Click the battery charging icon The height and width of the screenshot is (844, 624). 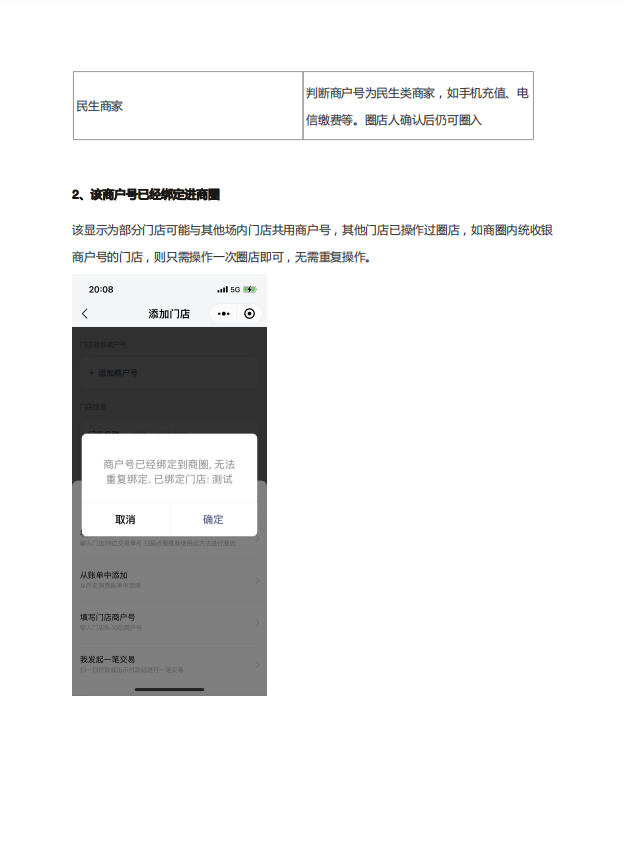coord(250,290)
